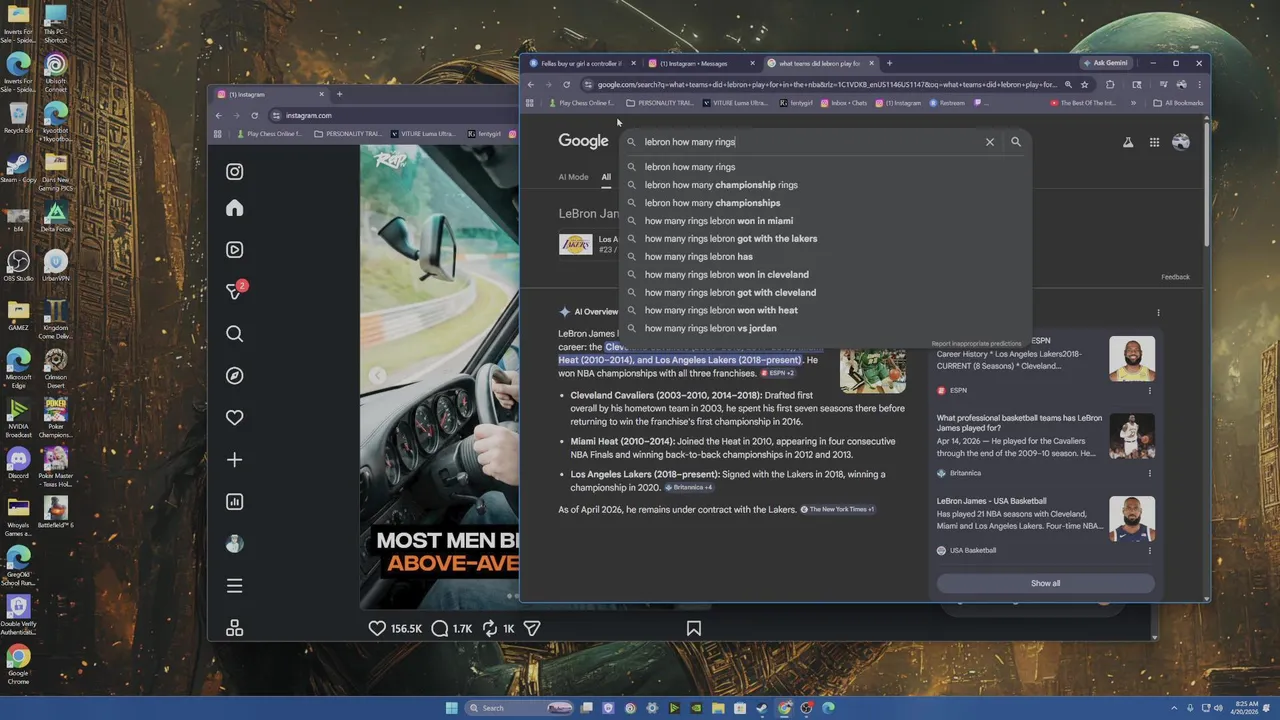Image resolution: width=1280 pixels, height=720 pixels.
Task: Repost the reel showing 1K
Action: [x=490, y=628]
